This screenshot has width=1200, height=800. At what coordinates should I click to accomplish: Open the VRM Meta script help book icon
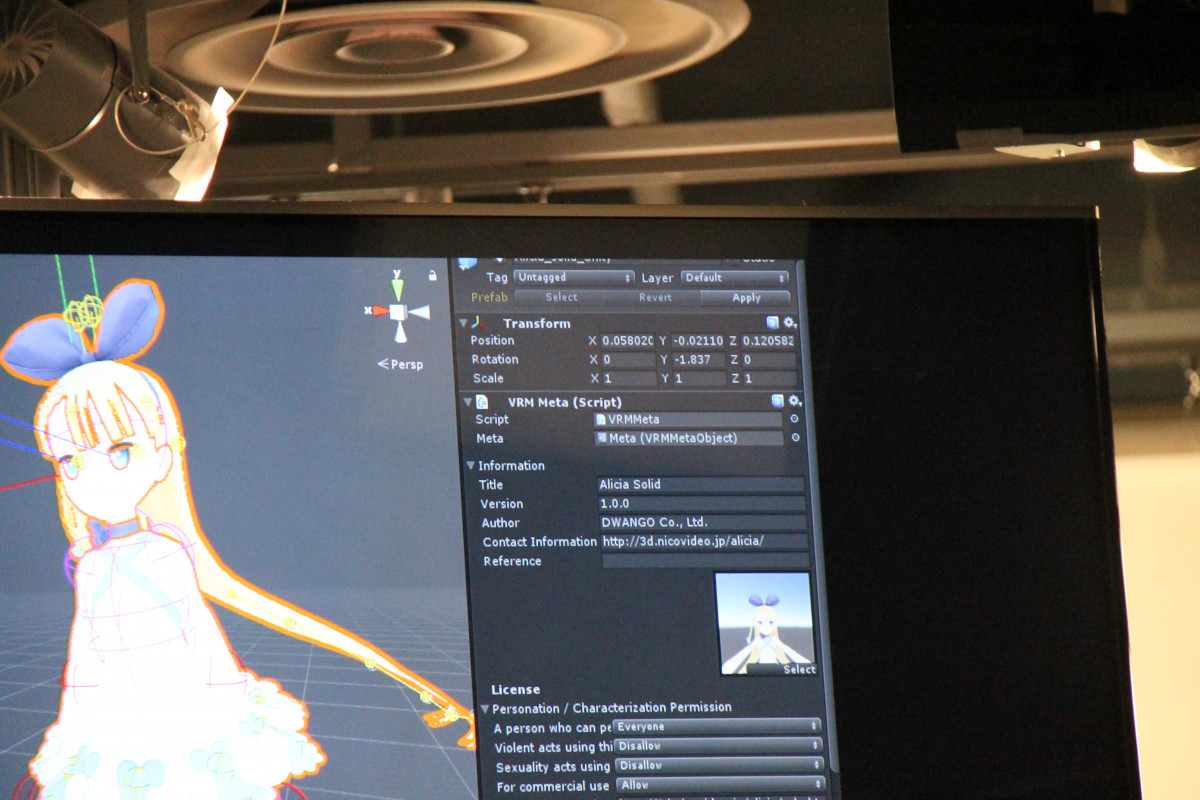click(x=777, y=401)
